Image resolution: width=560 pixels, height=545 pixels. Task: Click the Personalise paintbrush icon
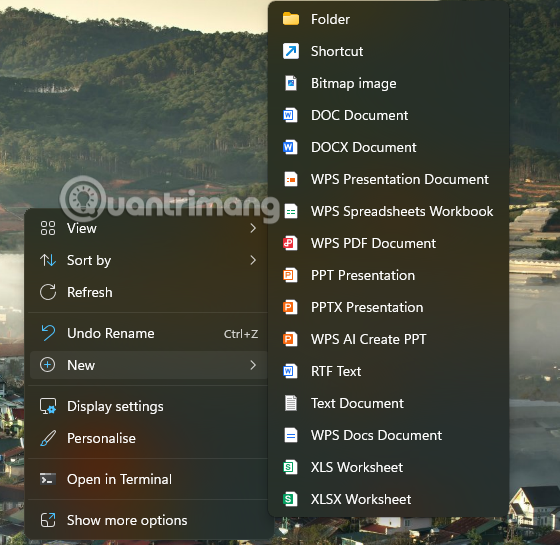click(x=48, y=438)
